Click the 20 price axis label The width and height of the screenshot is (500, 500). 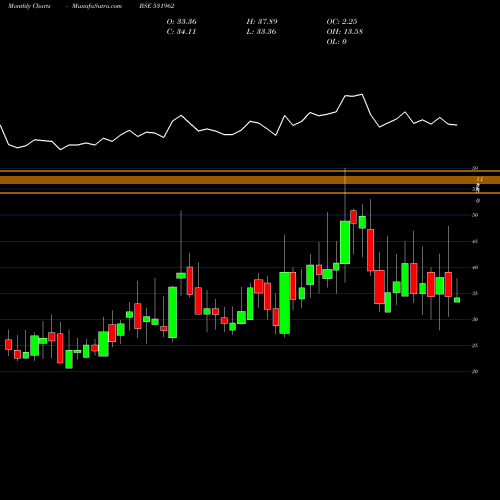(475, 371)
